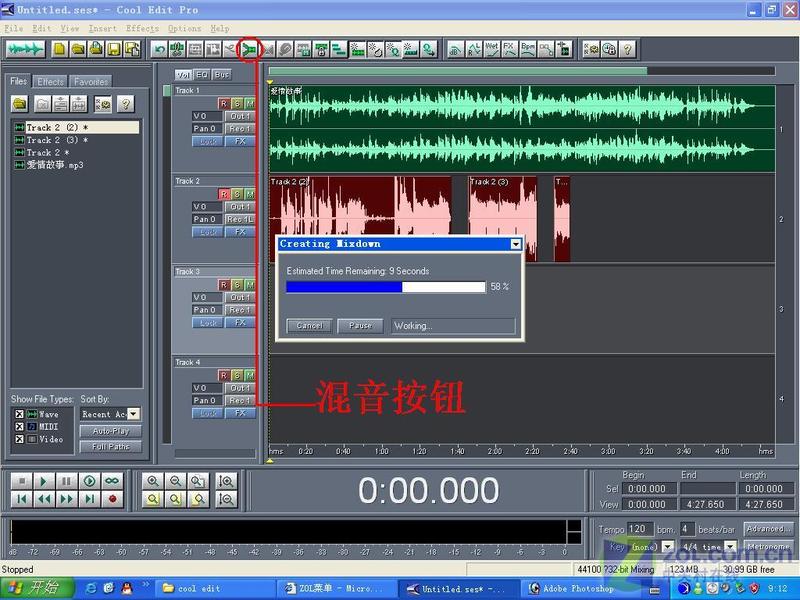The height and width of the screenshot is (600, 800).
Task: Open the File menu
Action: pos(14,29)
